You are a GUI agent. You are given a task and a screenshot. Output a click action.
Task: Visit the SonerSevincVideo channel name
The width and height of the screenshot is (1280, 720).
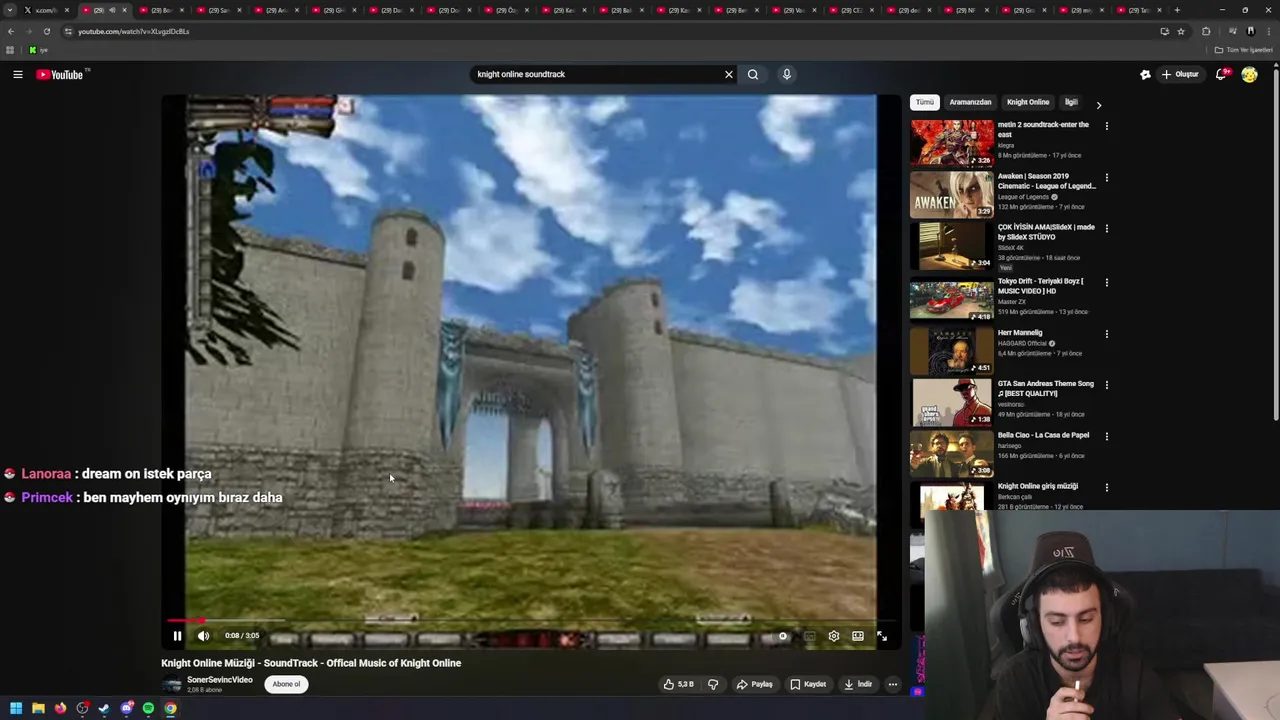pyautogui.click(x=220, y=680)
